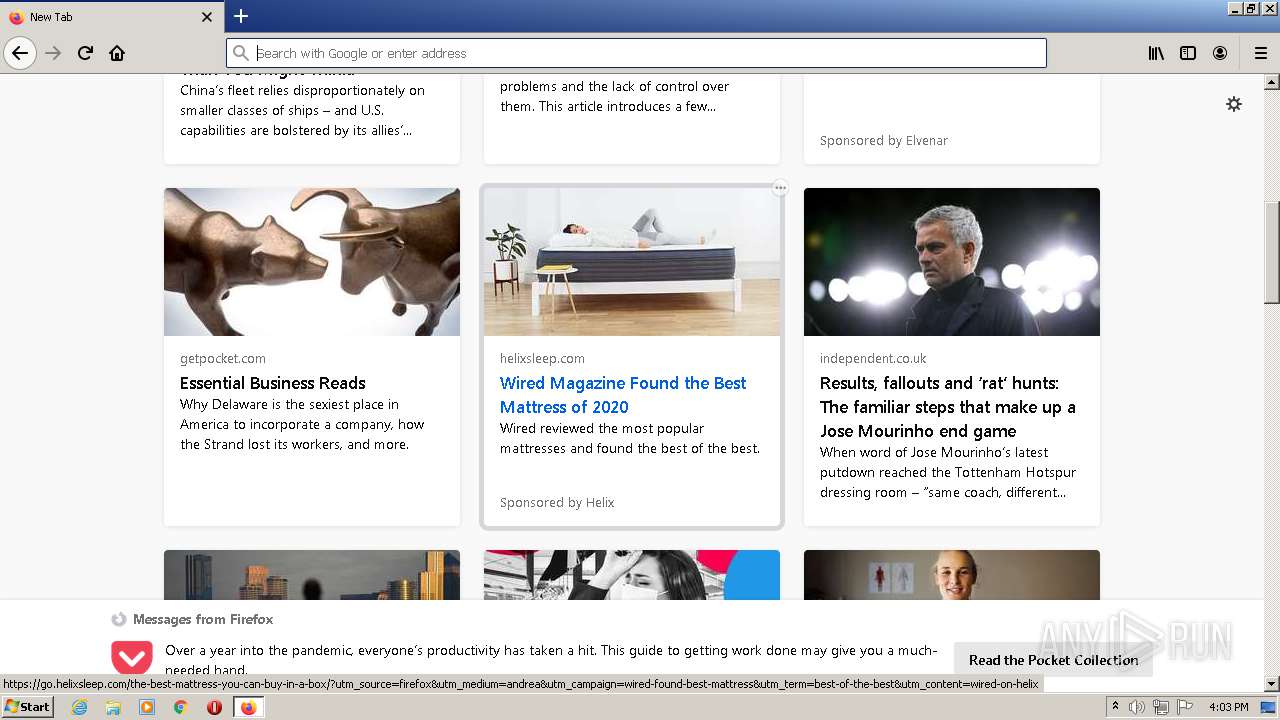
Task: Open new tab with plus button
Action: (x=241, y=16)
